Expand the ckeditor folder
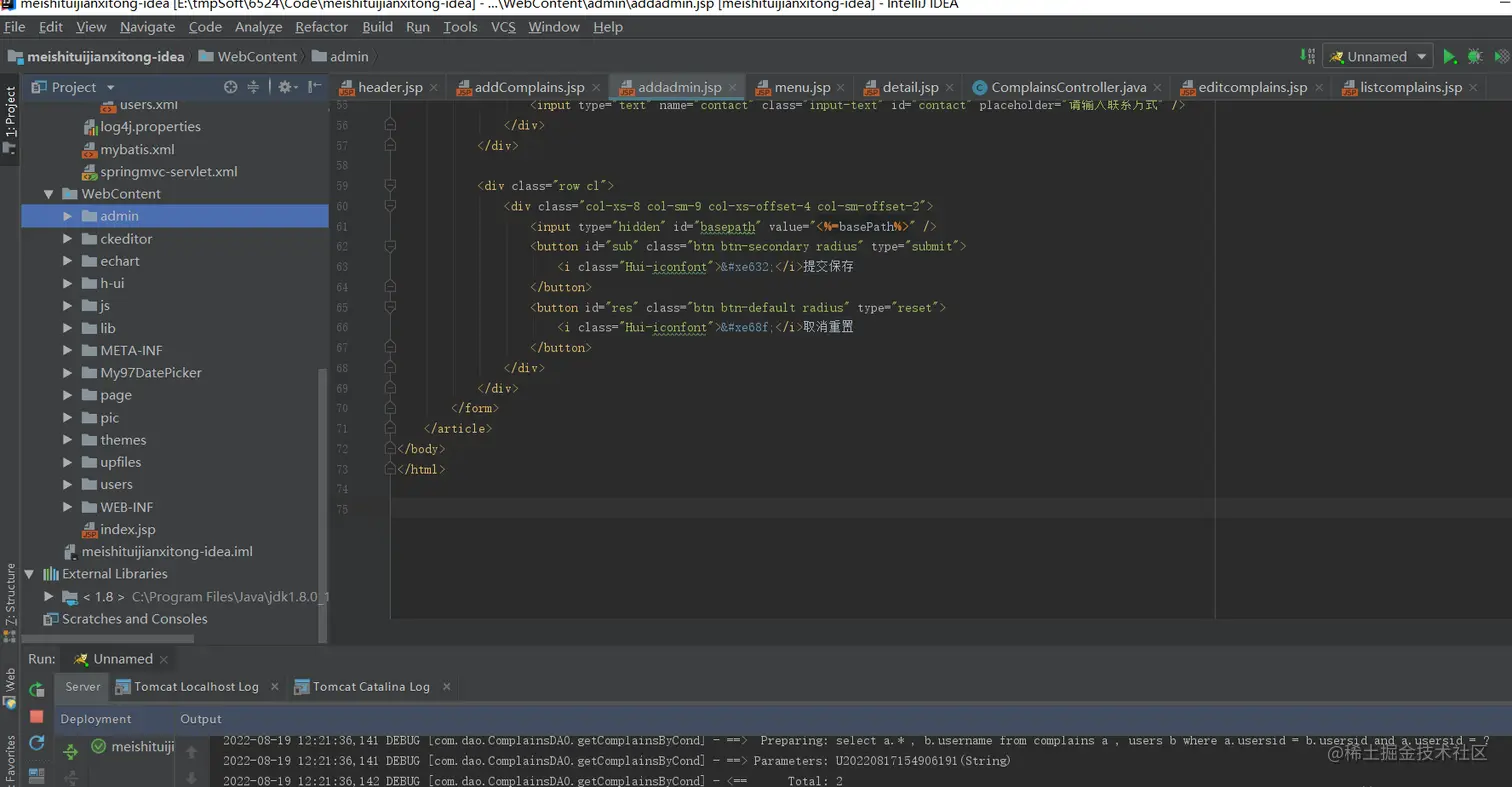The width and height of the screenshot is (1512, 787). tap(67, 239)
